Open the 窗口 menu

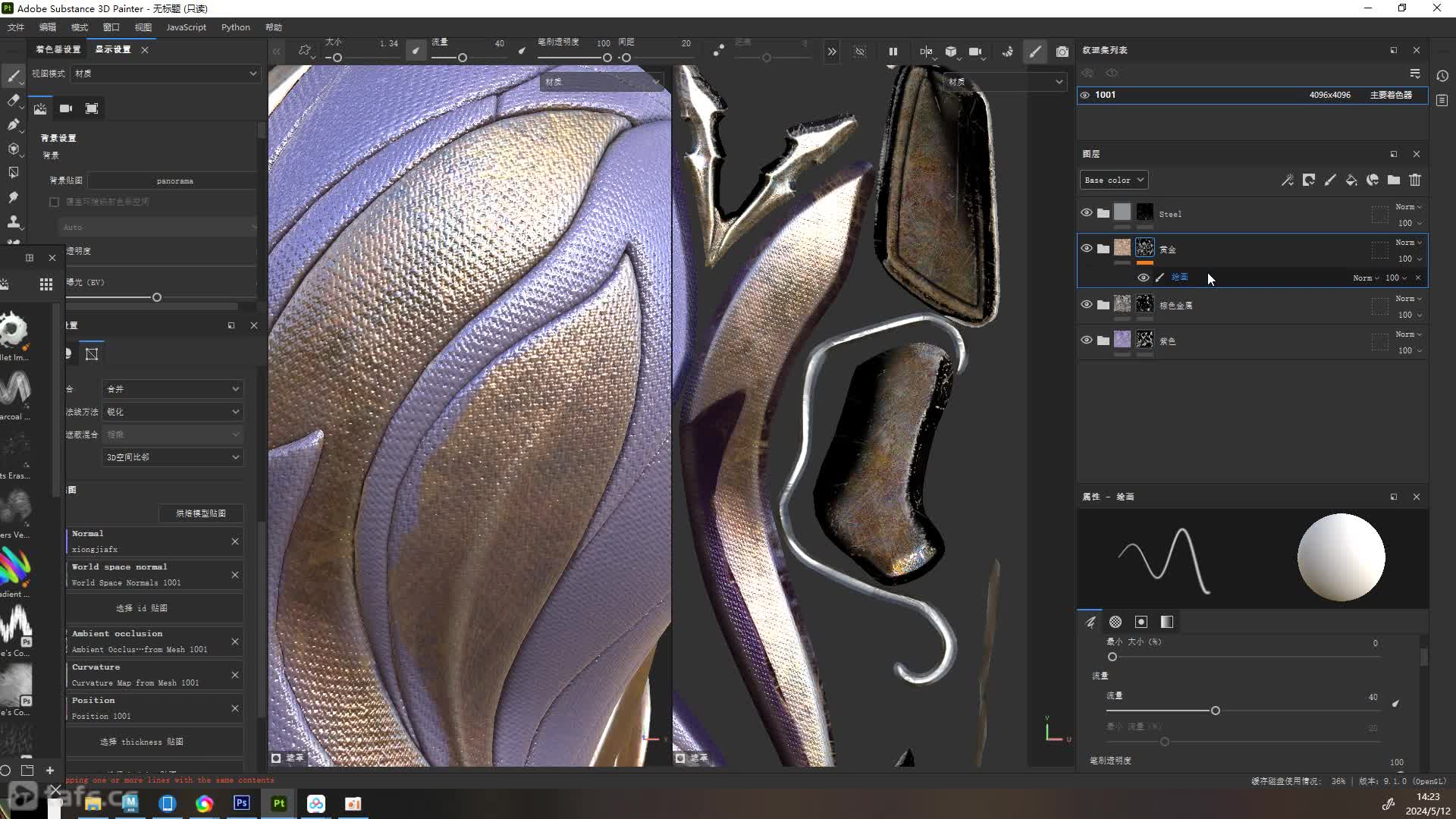coord(111,27)
